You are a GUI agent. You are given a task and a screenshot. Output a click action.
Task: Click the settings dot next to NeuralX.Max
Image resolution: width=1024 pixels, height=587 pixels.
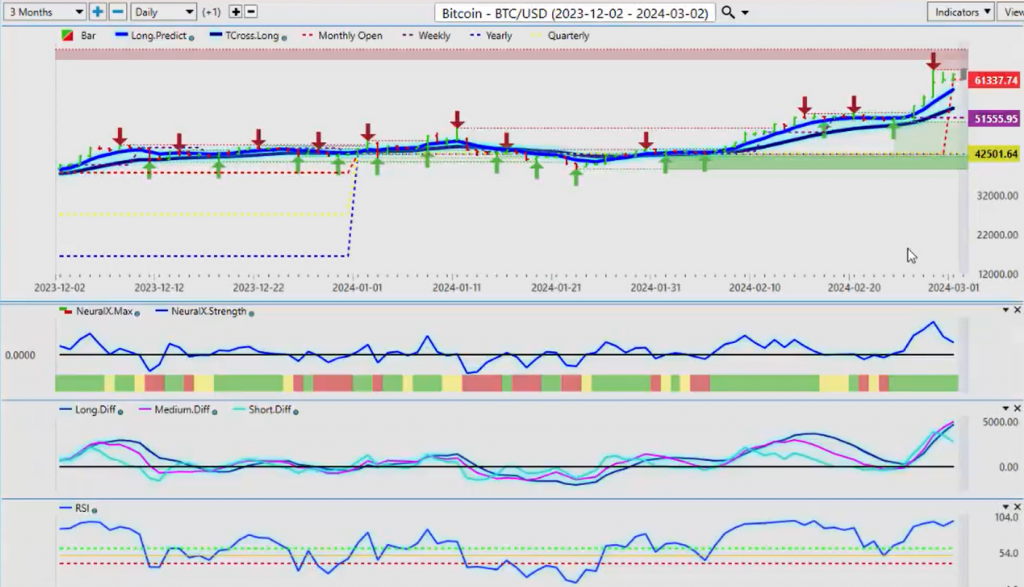137,313
